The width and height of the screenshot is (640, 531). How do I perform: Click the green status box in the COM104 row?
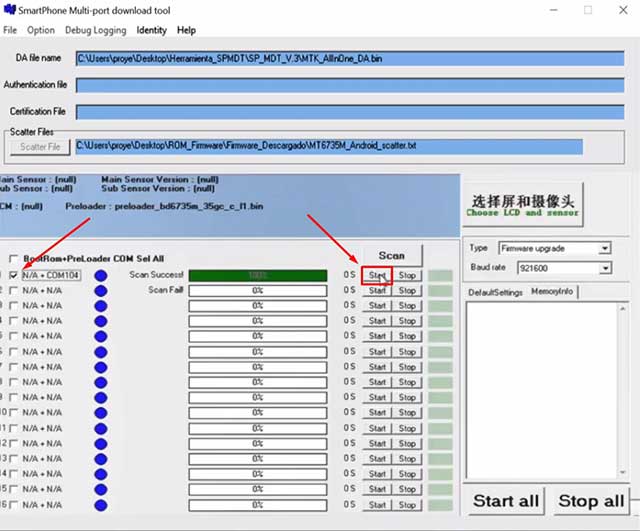point(440,275)
